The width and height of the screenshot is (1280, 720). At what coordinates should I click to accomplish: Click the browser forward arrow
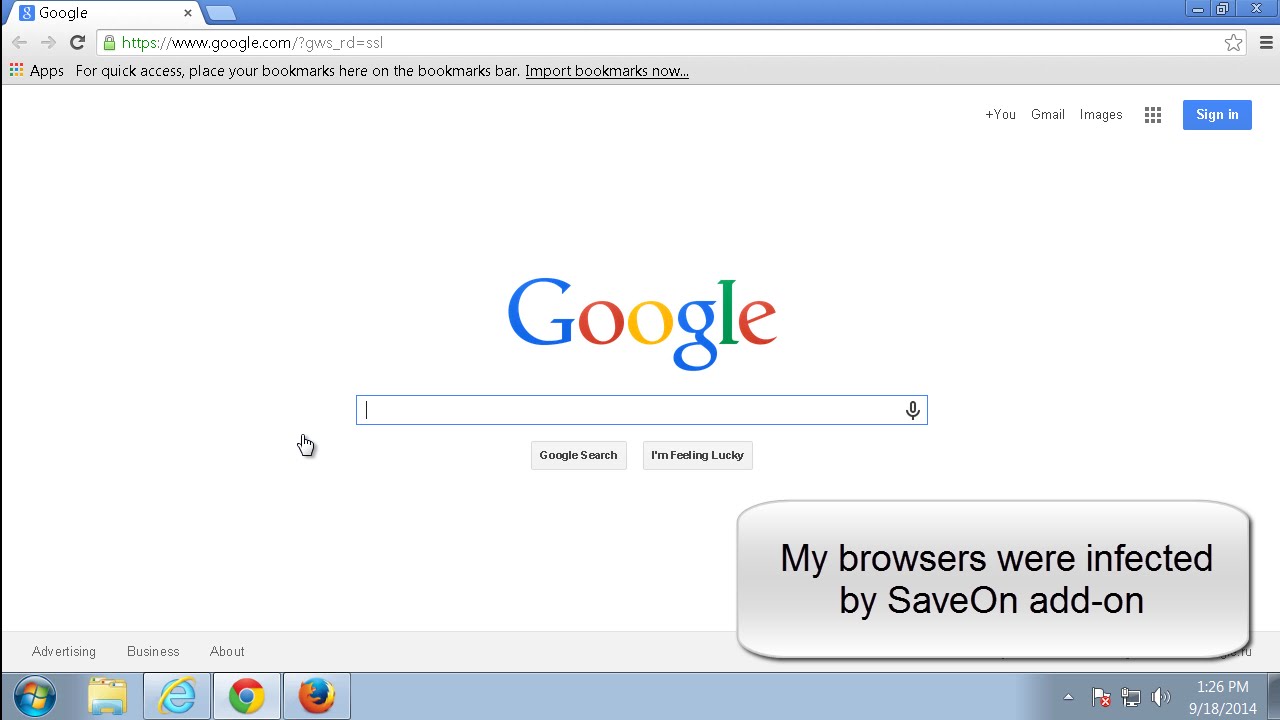pos(48,43)
